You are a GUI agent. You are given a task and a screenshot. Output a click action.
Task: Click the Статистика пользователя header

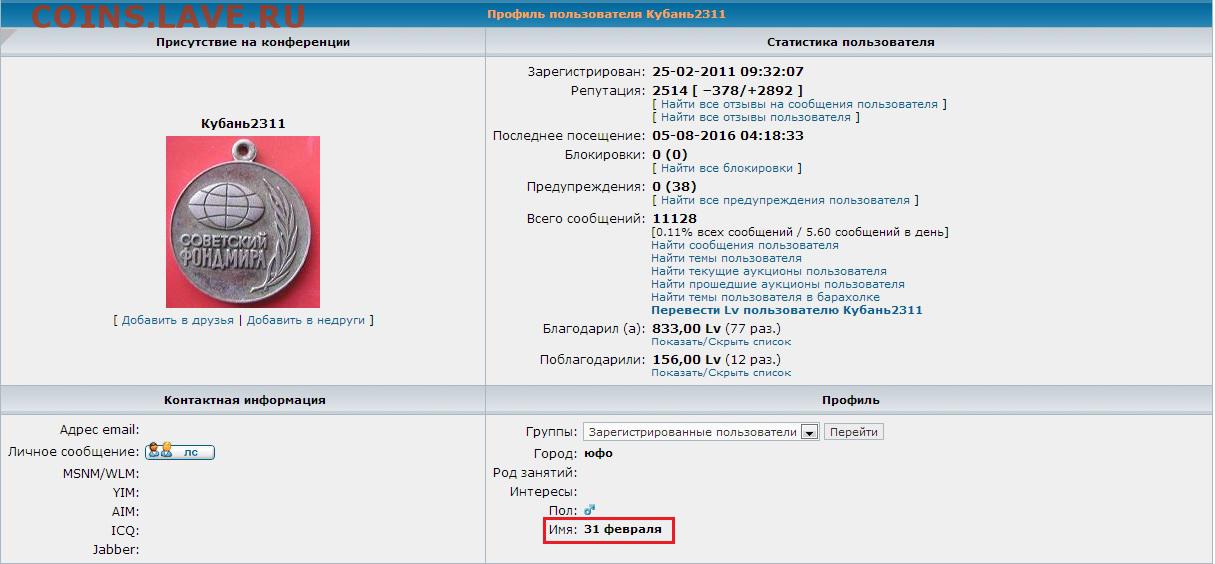tap(850, 43)
